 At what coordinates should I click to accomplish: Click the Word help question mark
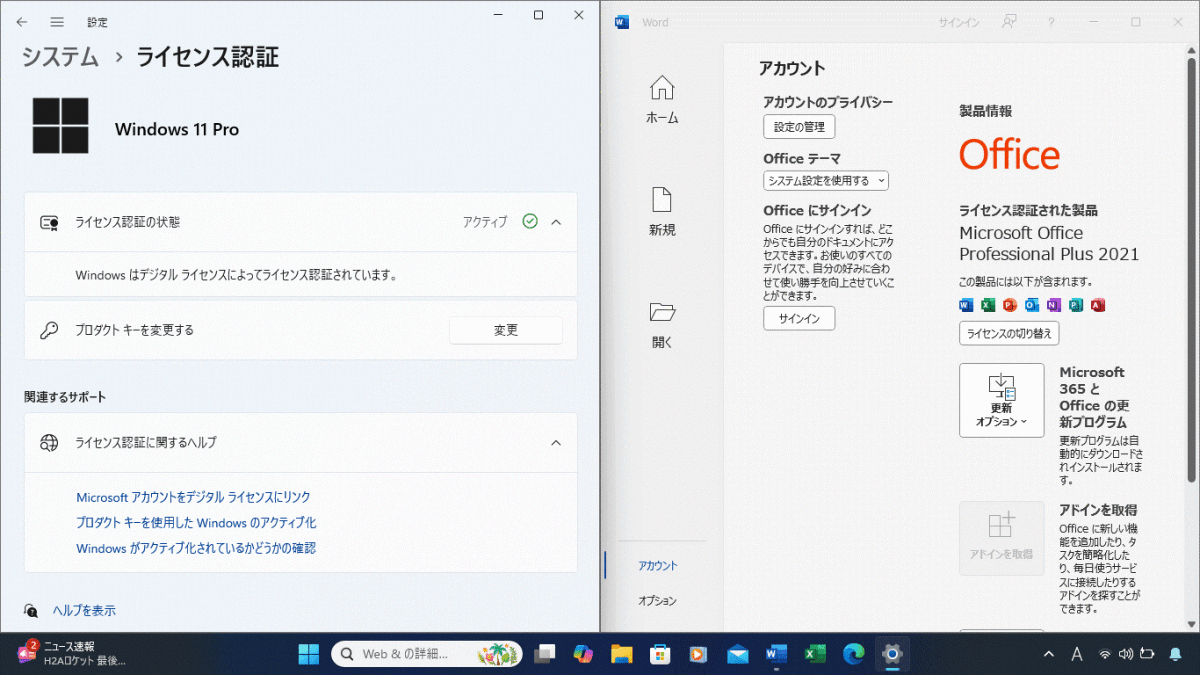(1051, 22)
